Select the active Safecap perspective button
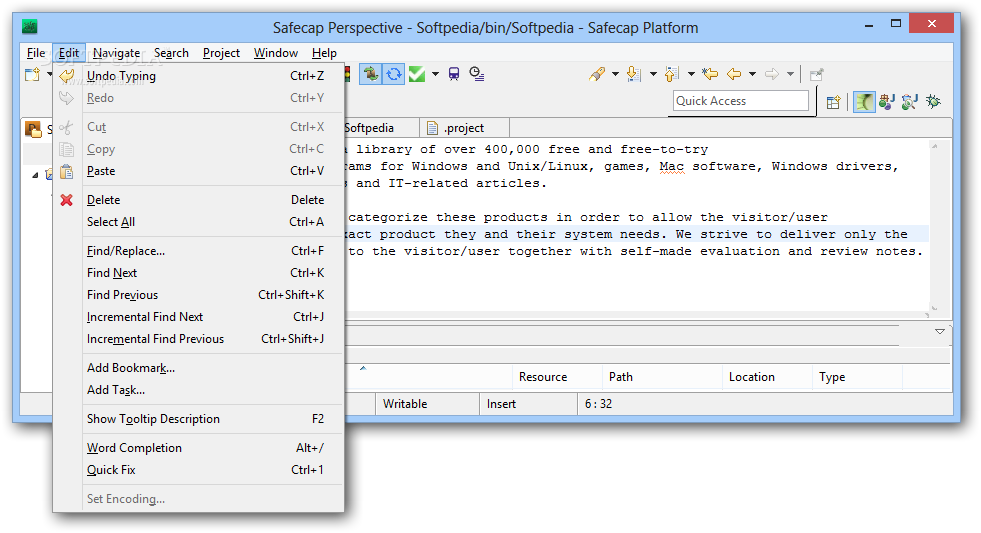Image resolution: width=981 pixels, height=533 pixels. click(864, 102)
